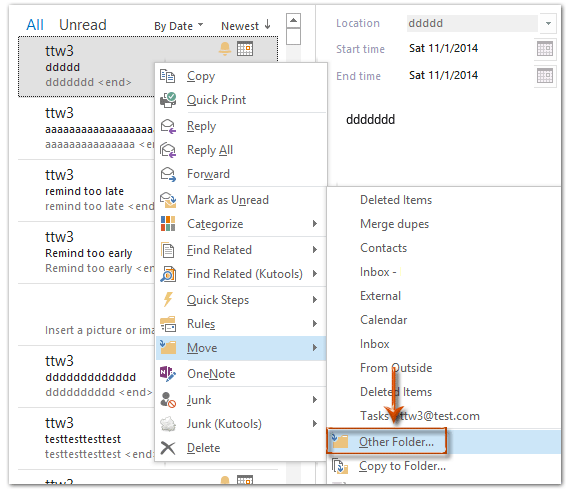Click the reminder bell on first ttw3 item
Image resolution: width=577 pixels, height=495 pixels.
(224, 49)
